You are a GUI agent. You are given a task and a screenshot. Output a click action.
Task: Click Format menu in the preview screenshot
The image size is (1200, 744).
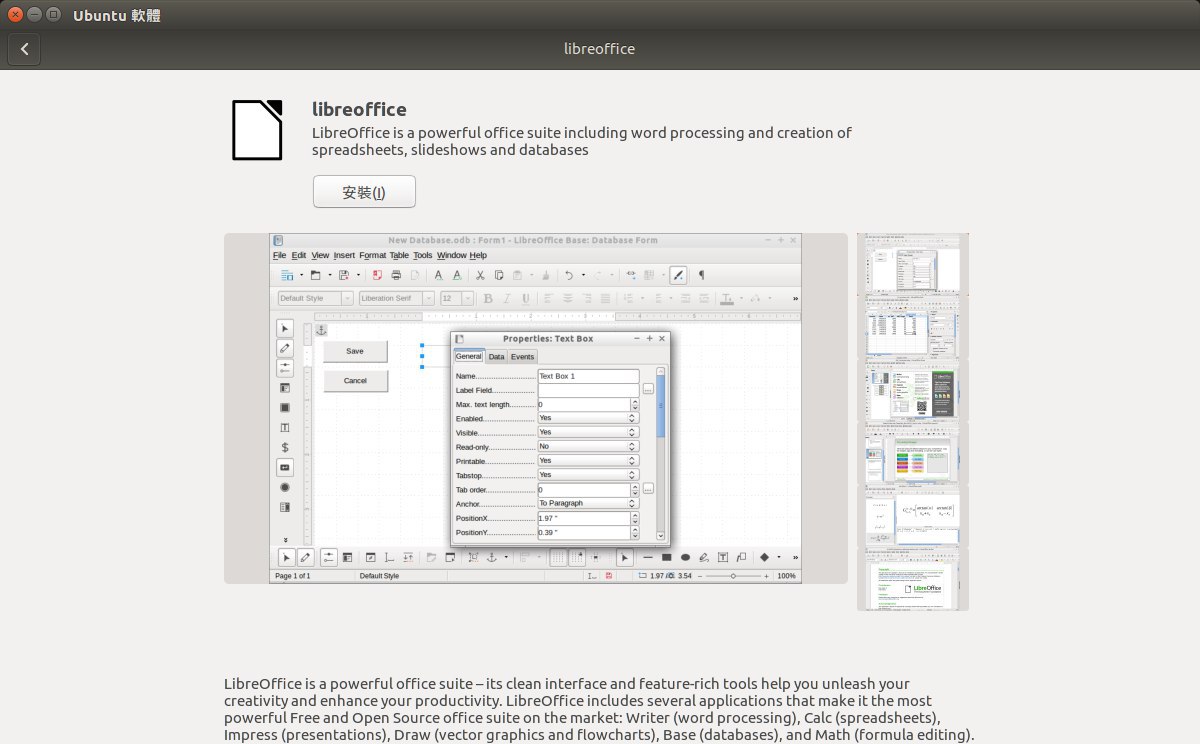[372, 255]
